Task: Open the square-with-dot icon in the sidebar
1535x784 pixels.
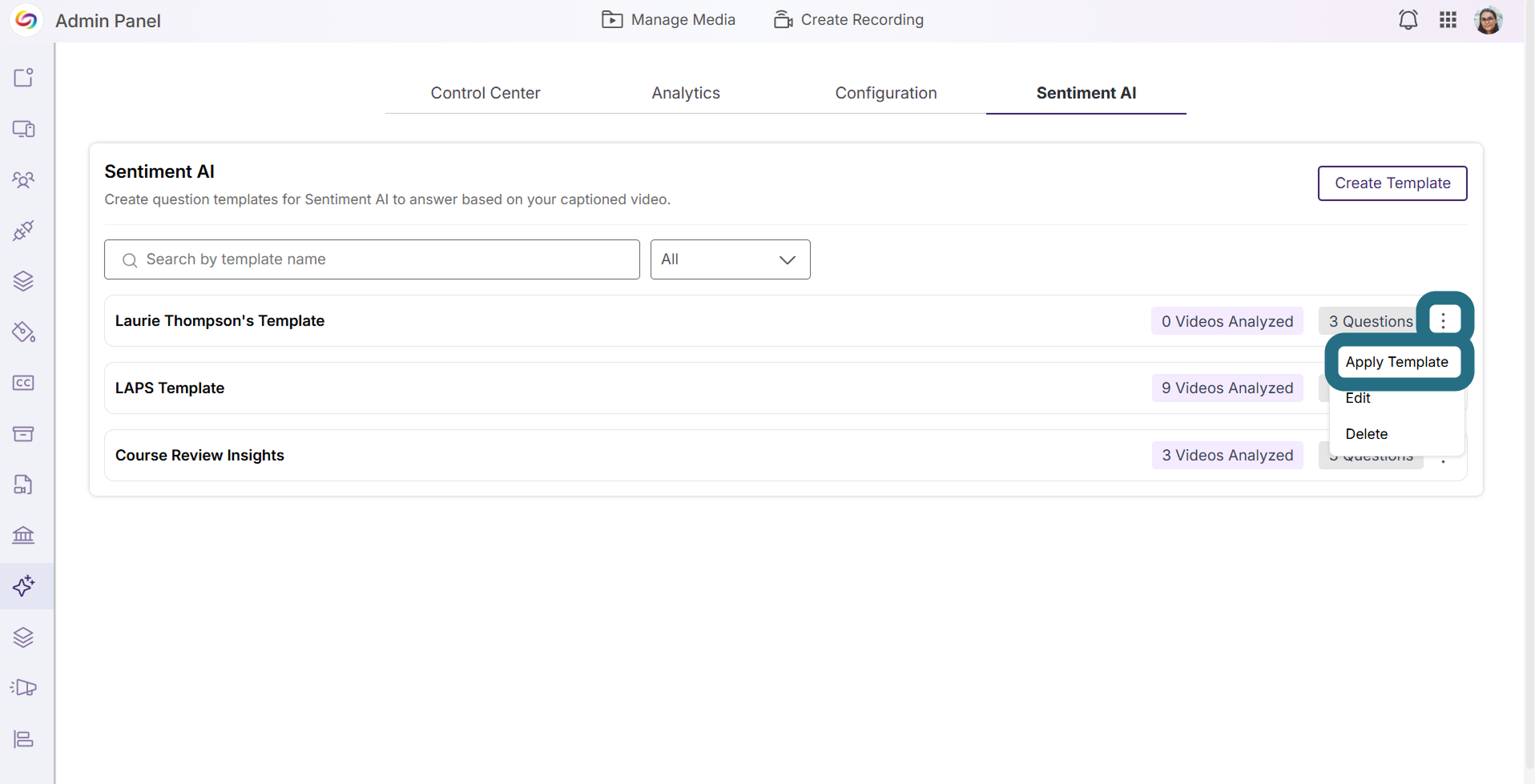Action: click(23, 78)
